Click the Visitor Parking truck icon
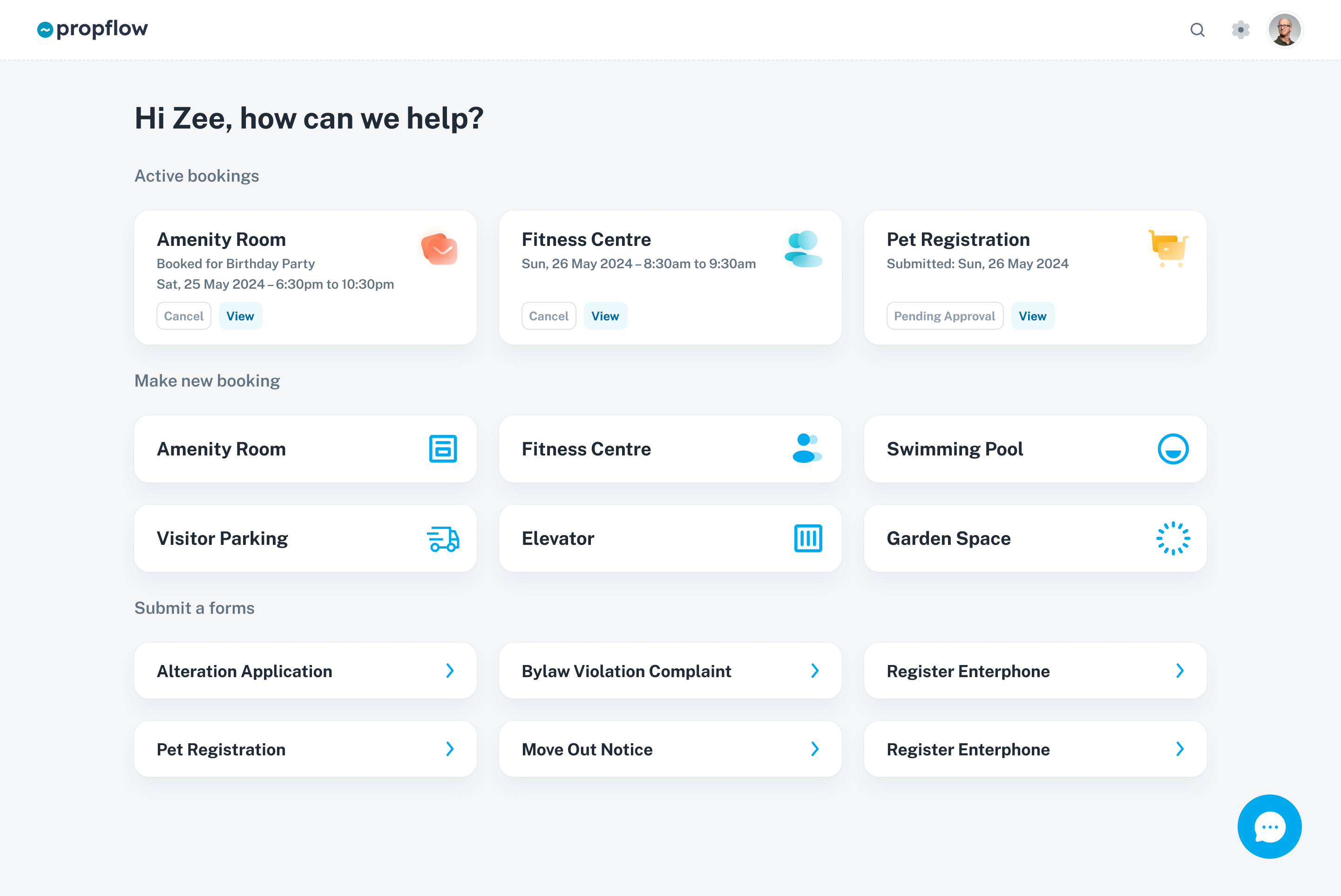 click(x=443, y=538)
